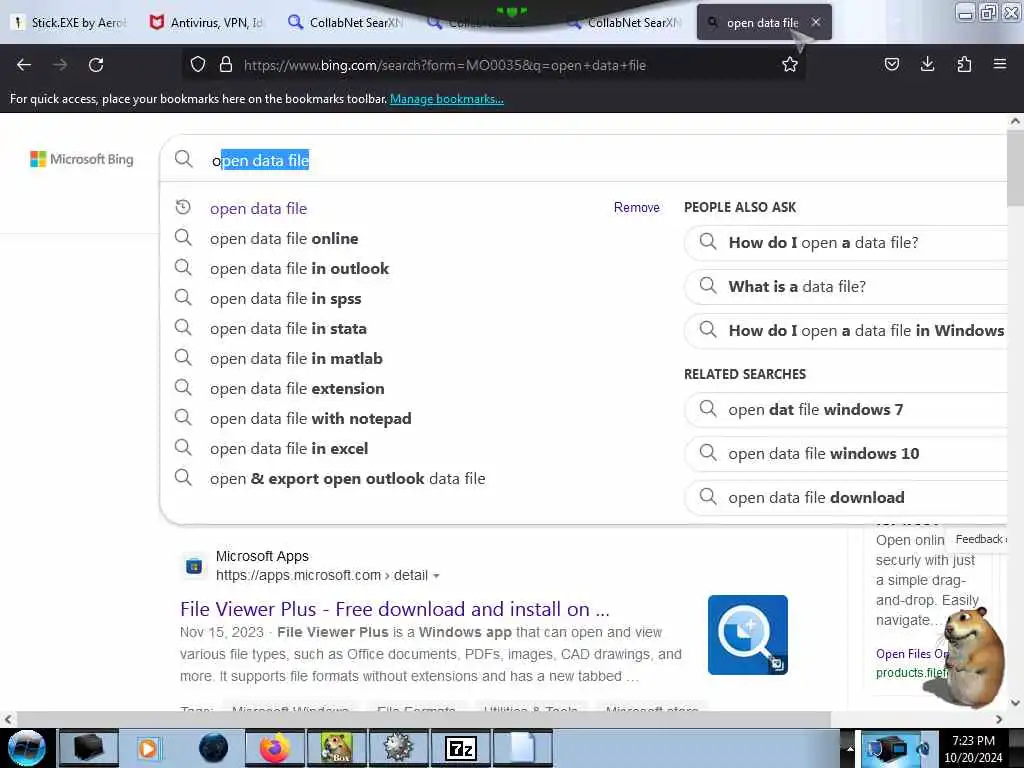Click the Manage bookmarks link
The width and height of the screenshot is (1024, 768).
tap(447, 99)
